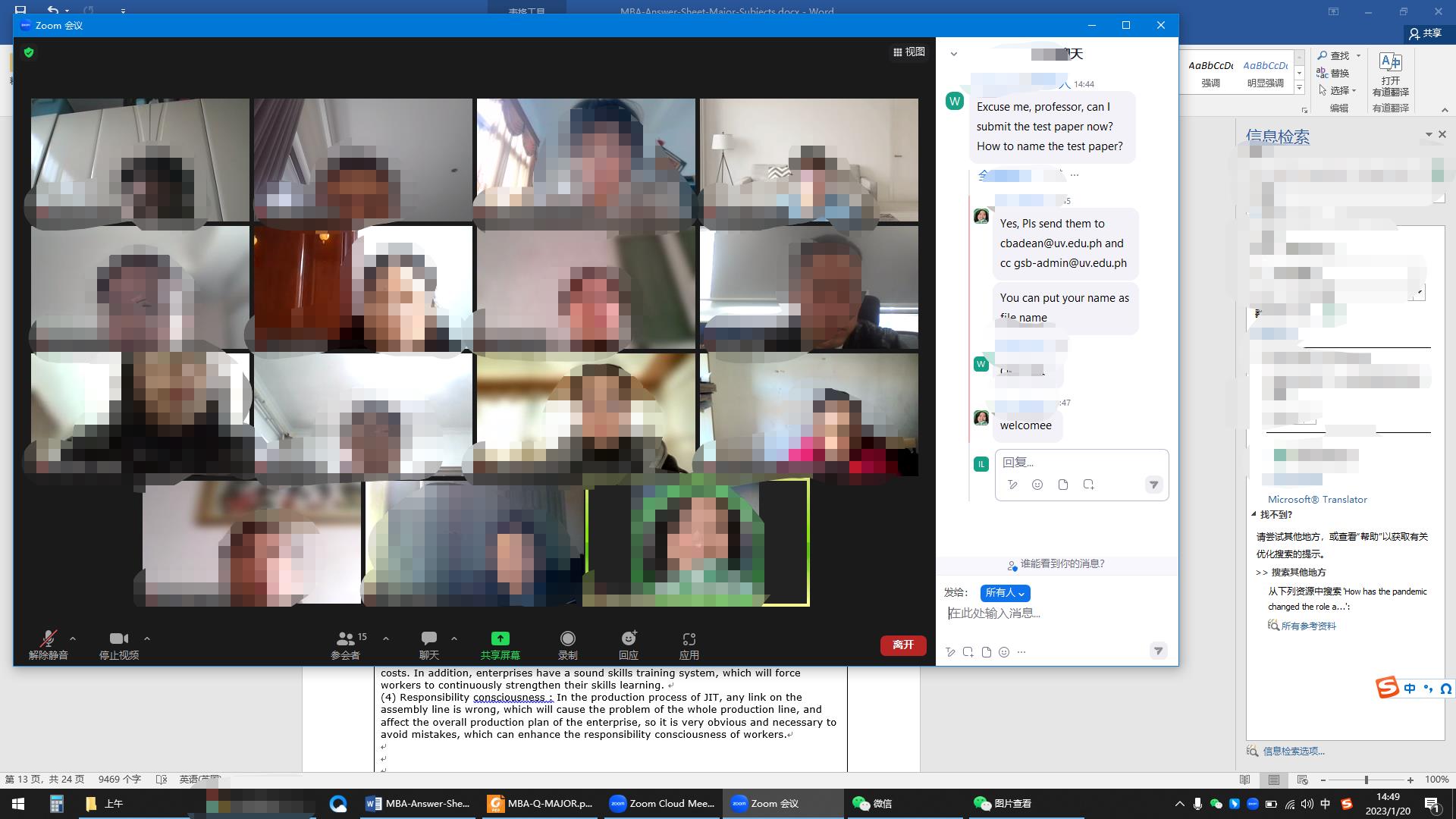
Task: Take screenshot from main chat composer
Action: 968,652
